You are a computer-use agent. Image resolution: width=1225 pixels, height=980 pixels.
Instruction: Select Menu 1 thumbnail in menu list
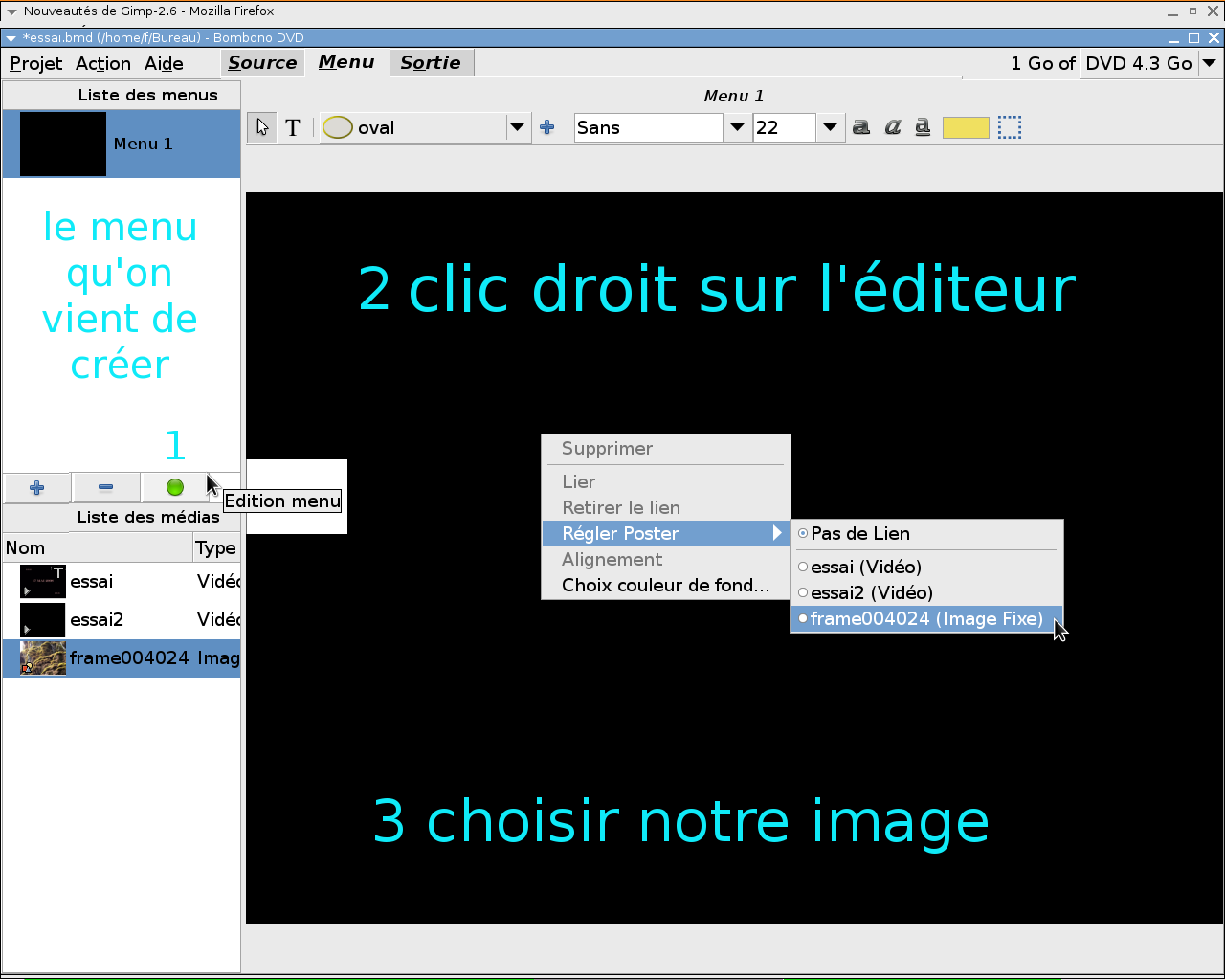pyautogui.click(x=63, y=145)
